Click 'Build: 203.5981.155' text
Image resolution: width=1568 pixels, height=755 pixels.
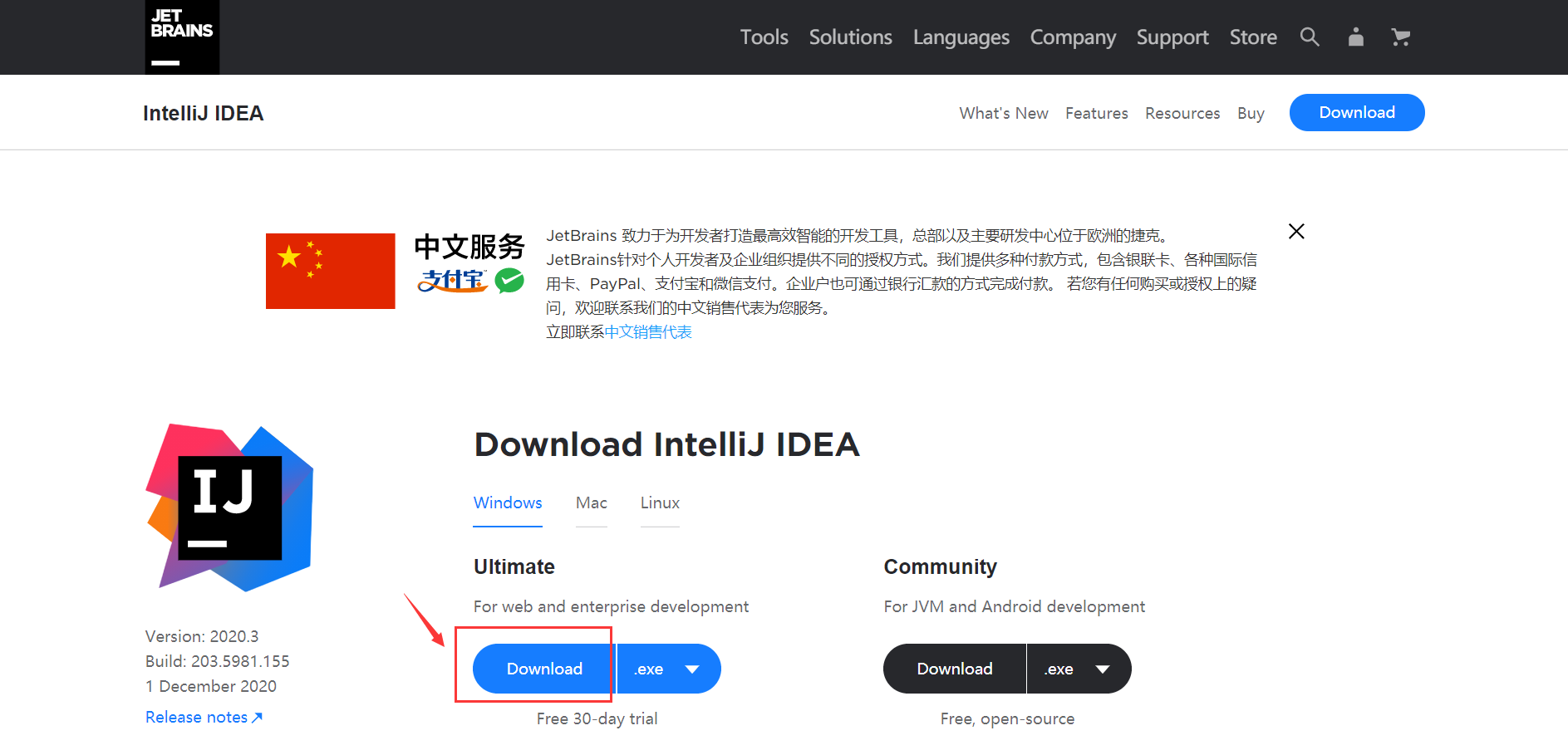coord(218,661)
